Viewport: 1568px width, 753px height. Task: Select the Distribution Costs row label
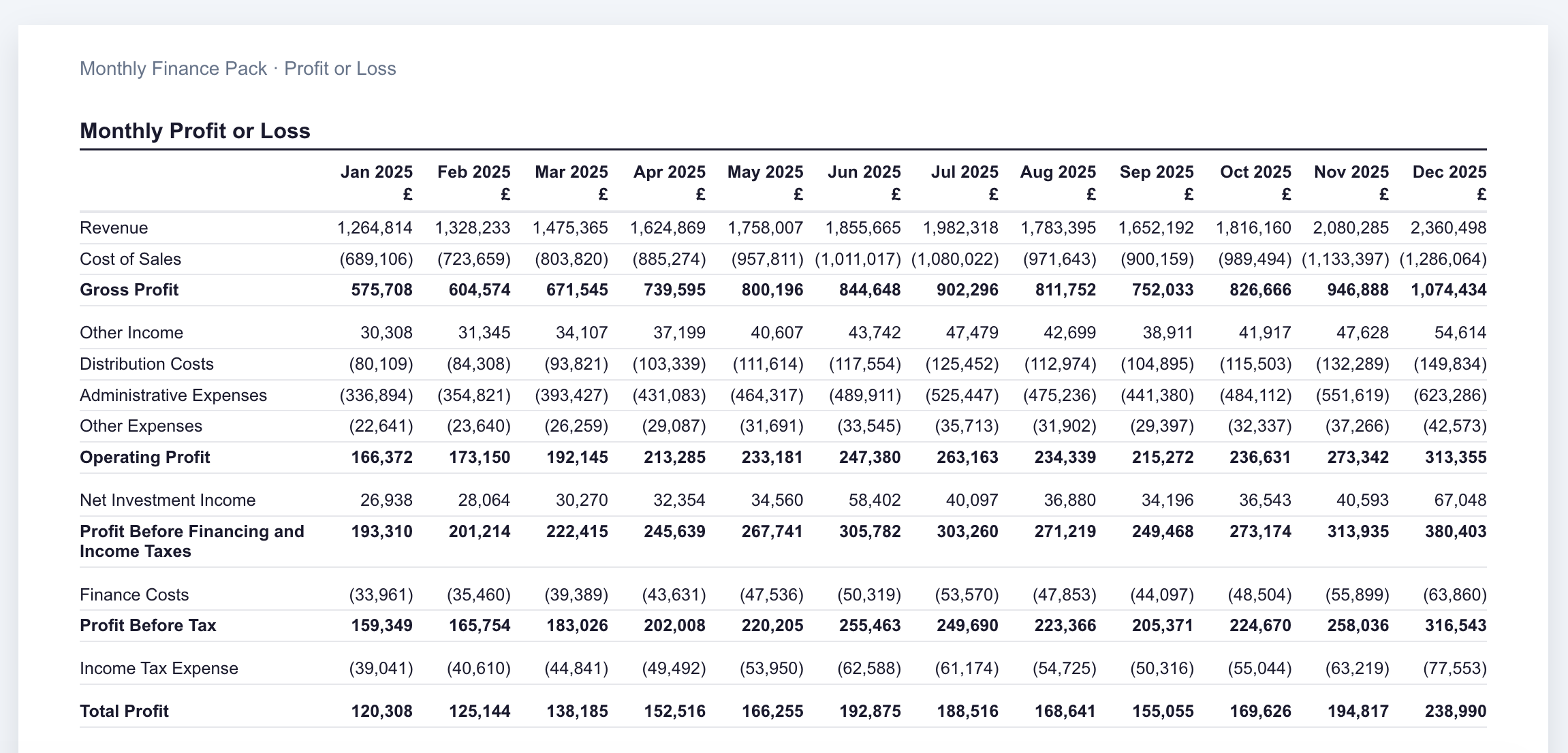[x=146, y=364]
